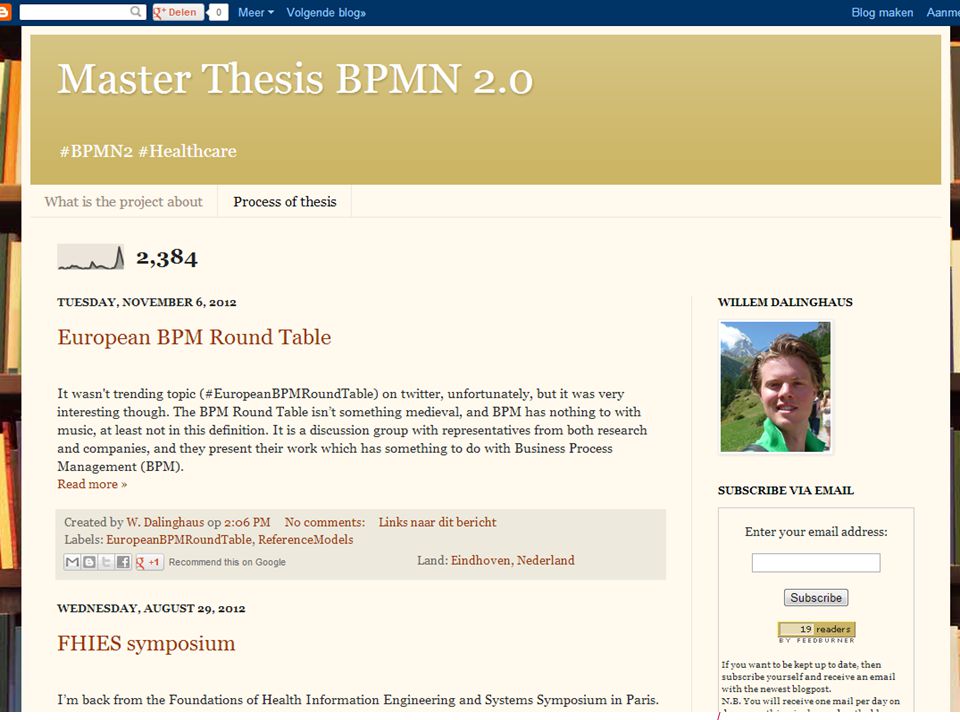Click the BlogThis share icon
Viewport: 960px width, 720px height.
tap(89, 561)
